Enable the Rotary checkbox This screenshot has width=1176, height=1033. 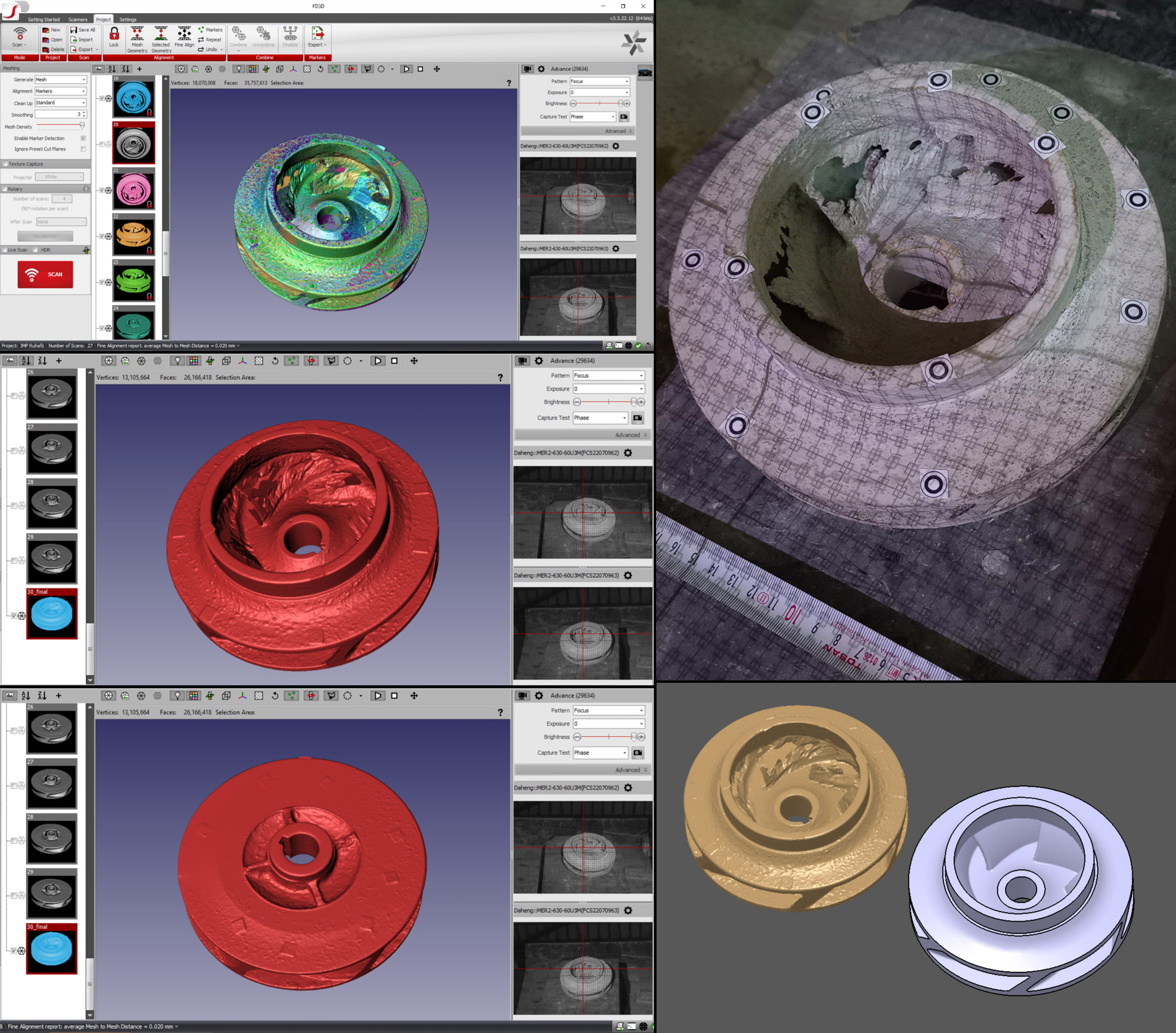(5, 189)
